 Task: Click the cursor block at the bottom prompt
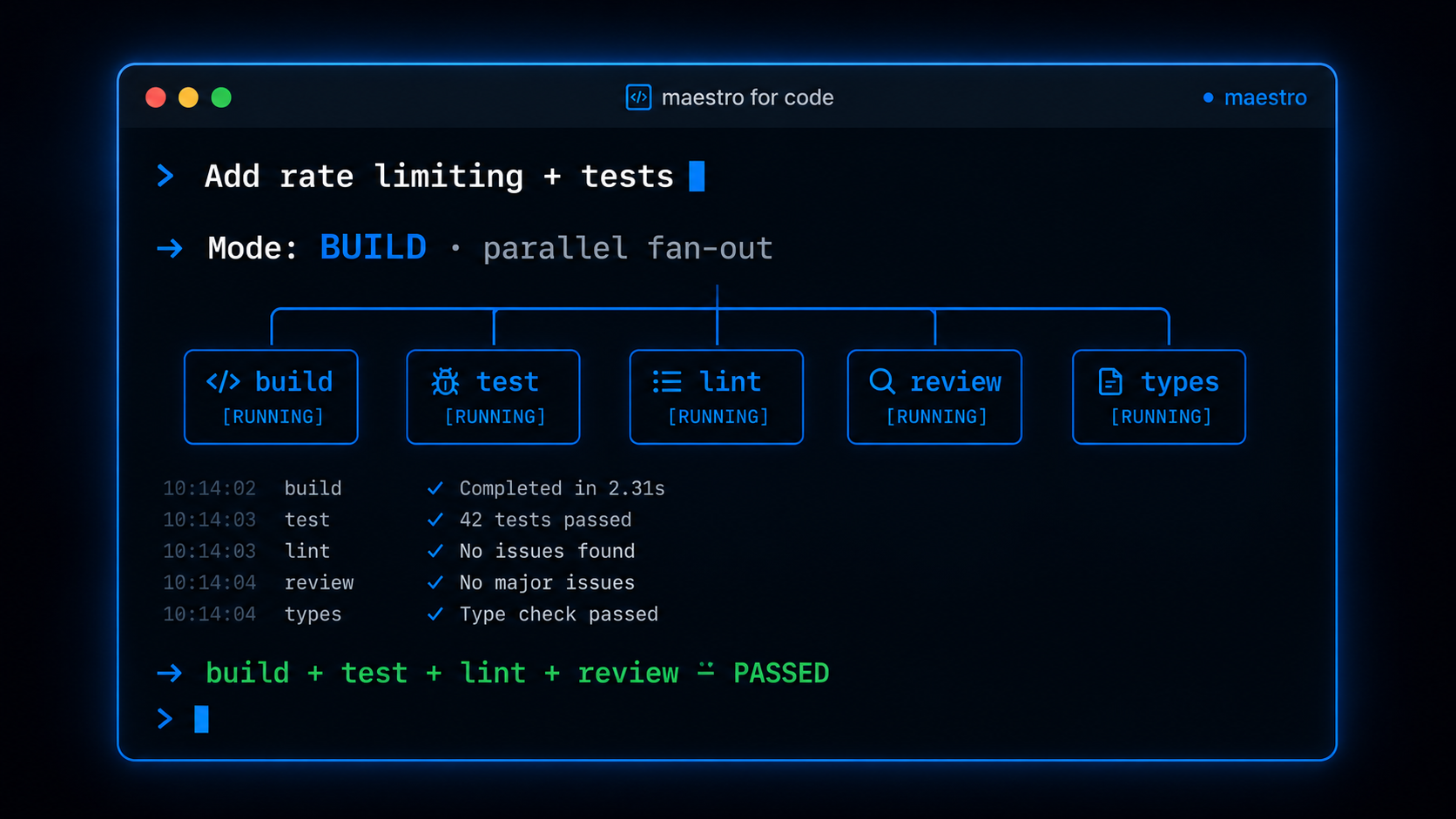tap(201, 719)
